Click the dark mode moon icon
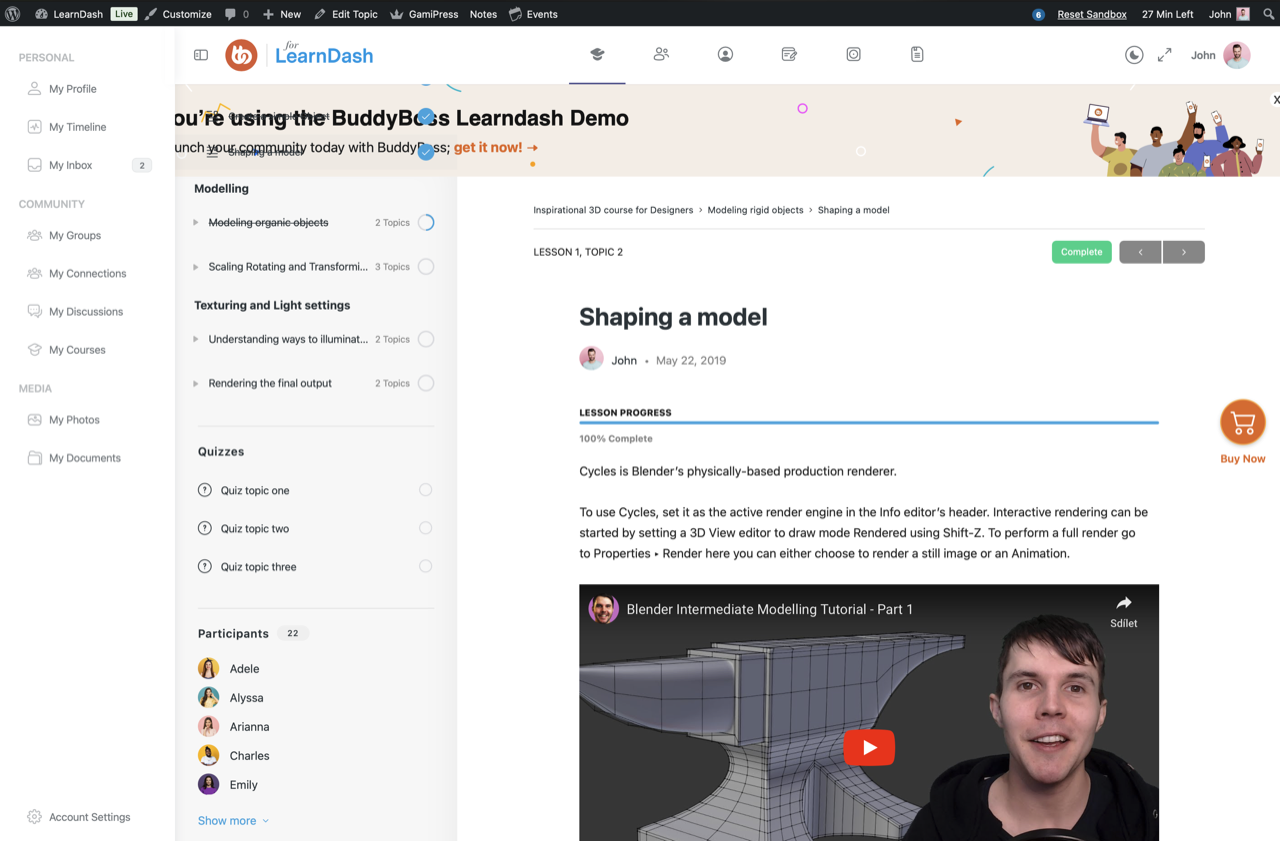 [1134, 55]
